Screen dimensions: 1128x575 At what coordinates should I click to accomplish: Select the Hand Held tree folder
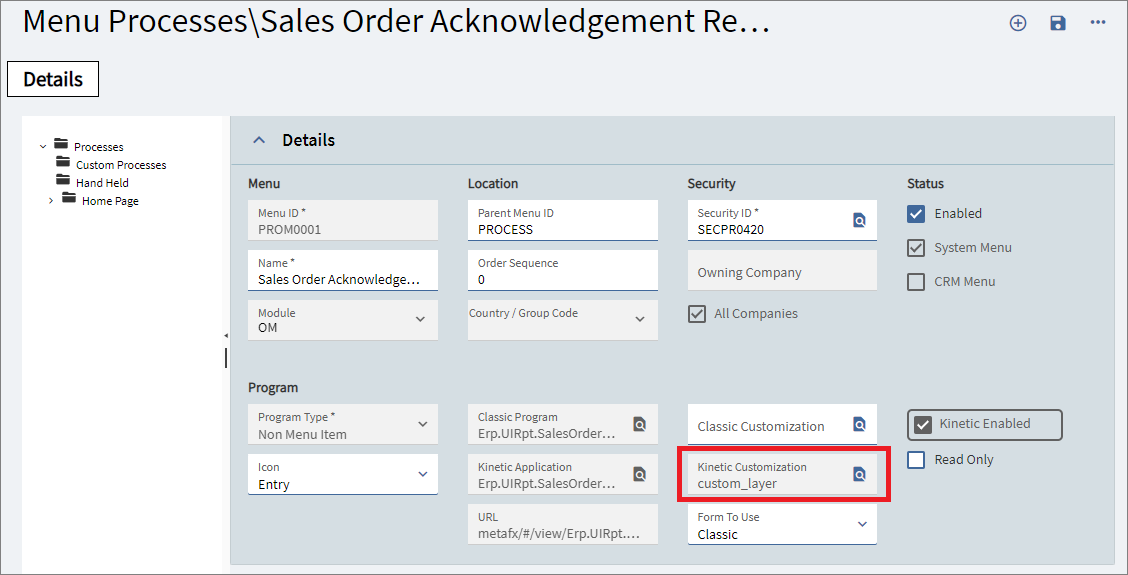[x=102, y=183]
